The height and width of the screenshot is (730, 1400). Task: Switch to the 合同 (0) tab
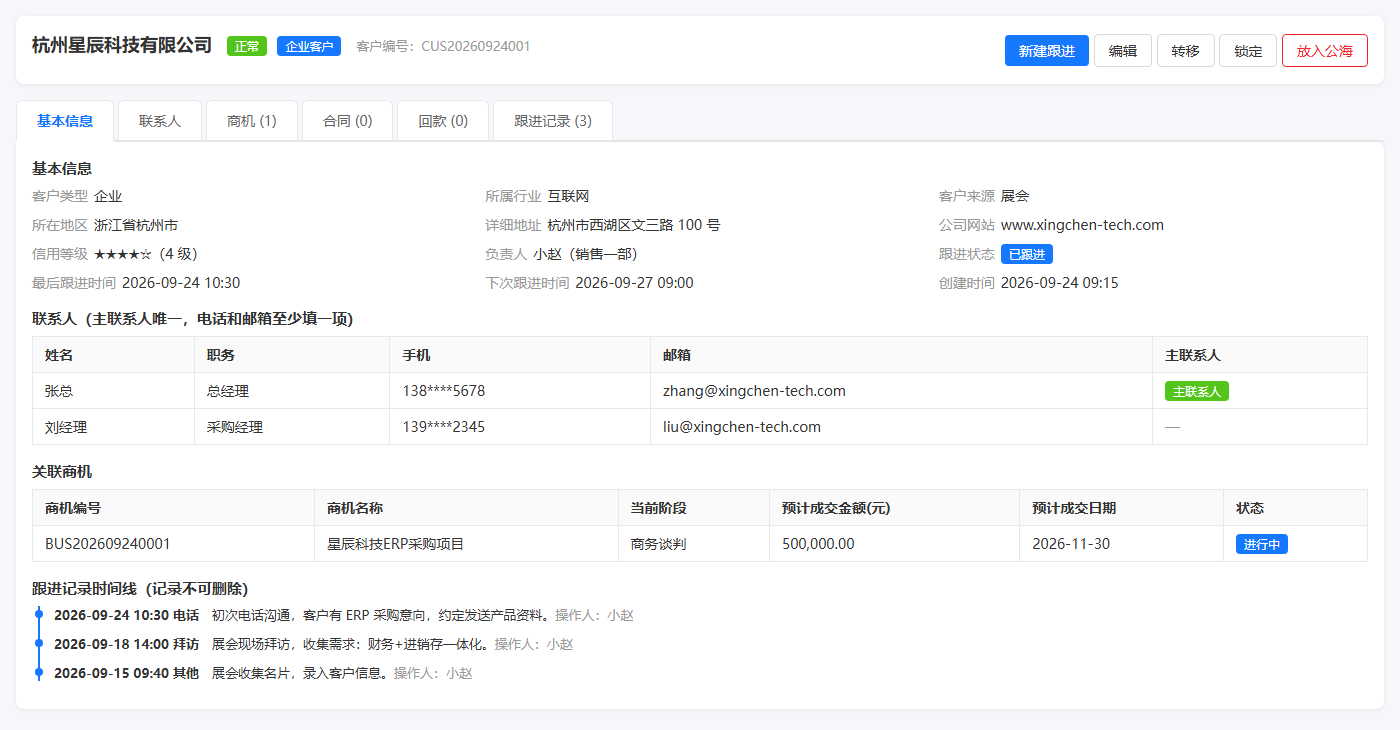point(348,121)
